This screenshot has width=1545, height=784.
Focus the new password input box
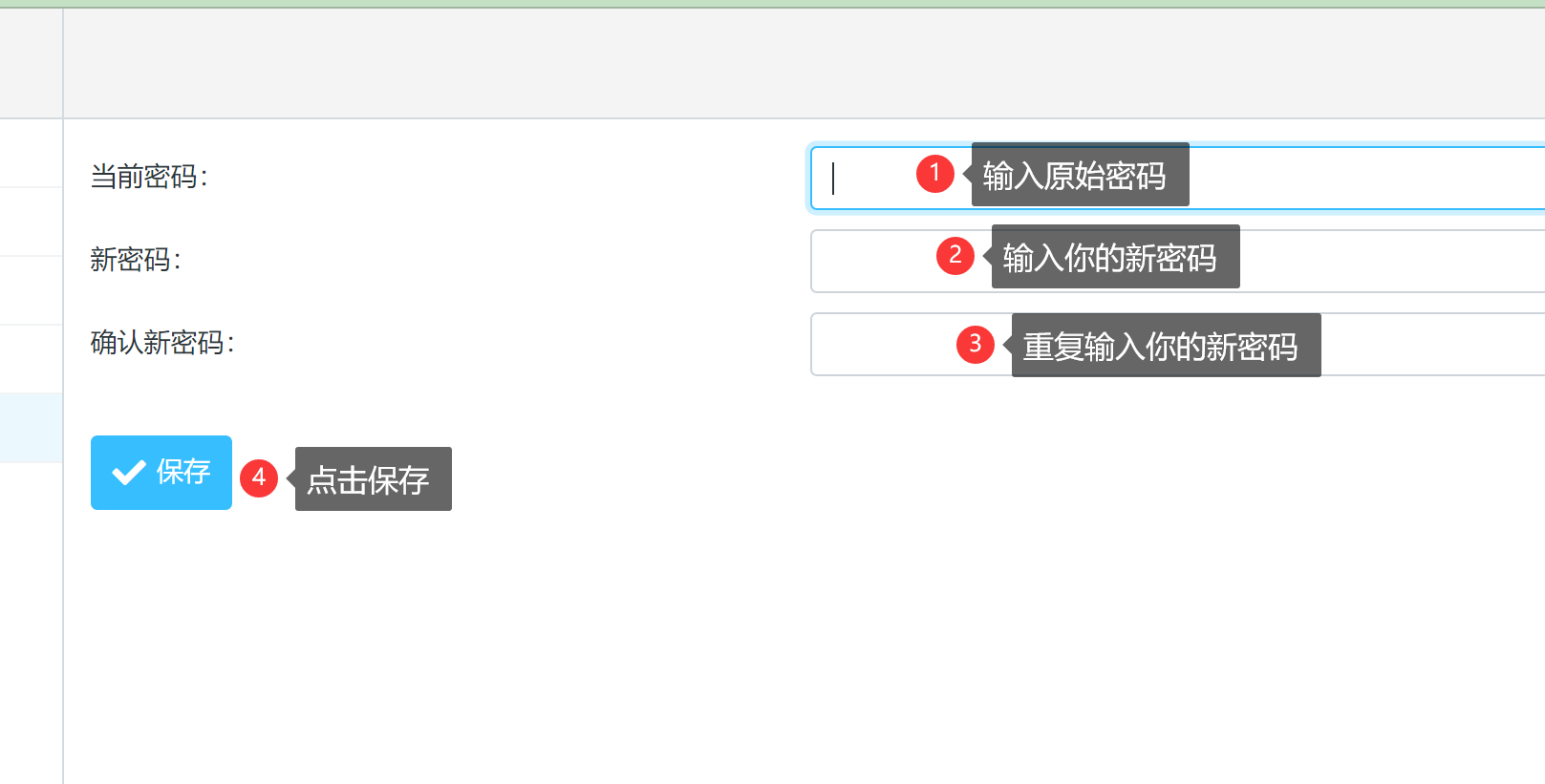pyautogui.click(x=1385, y=261)
